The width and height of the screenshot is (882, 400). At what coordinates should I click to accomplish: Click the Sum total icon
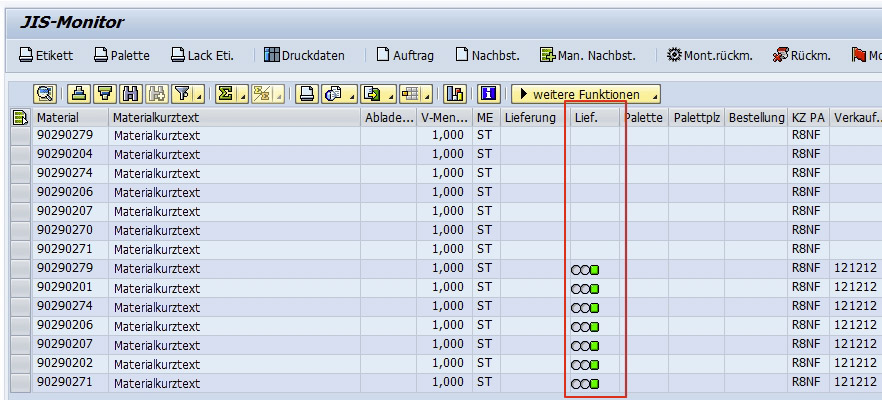pyautogui.click(x=226, y=95)
